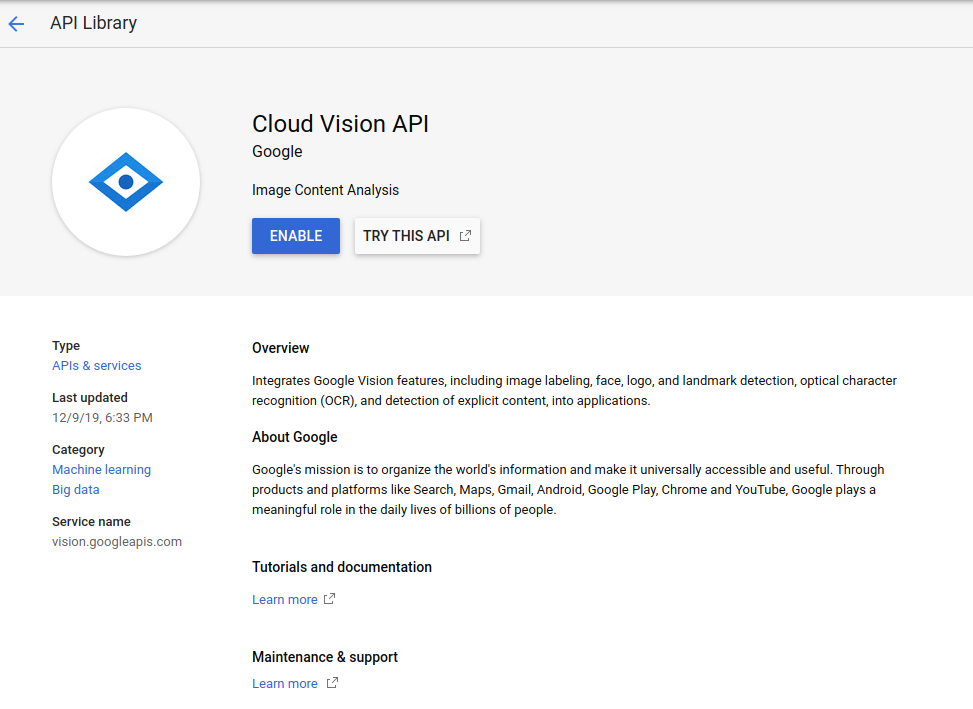Open external-link icon inside Try This API
Screen dimensions: 973x709
(x=465, y=236)
